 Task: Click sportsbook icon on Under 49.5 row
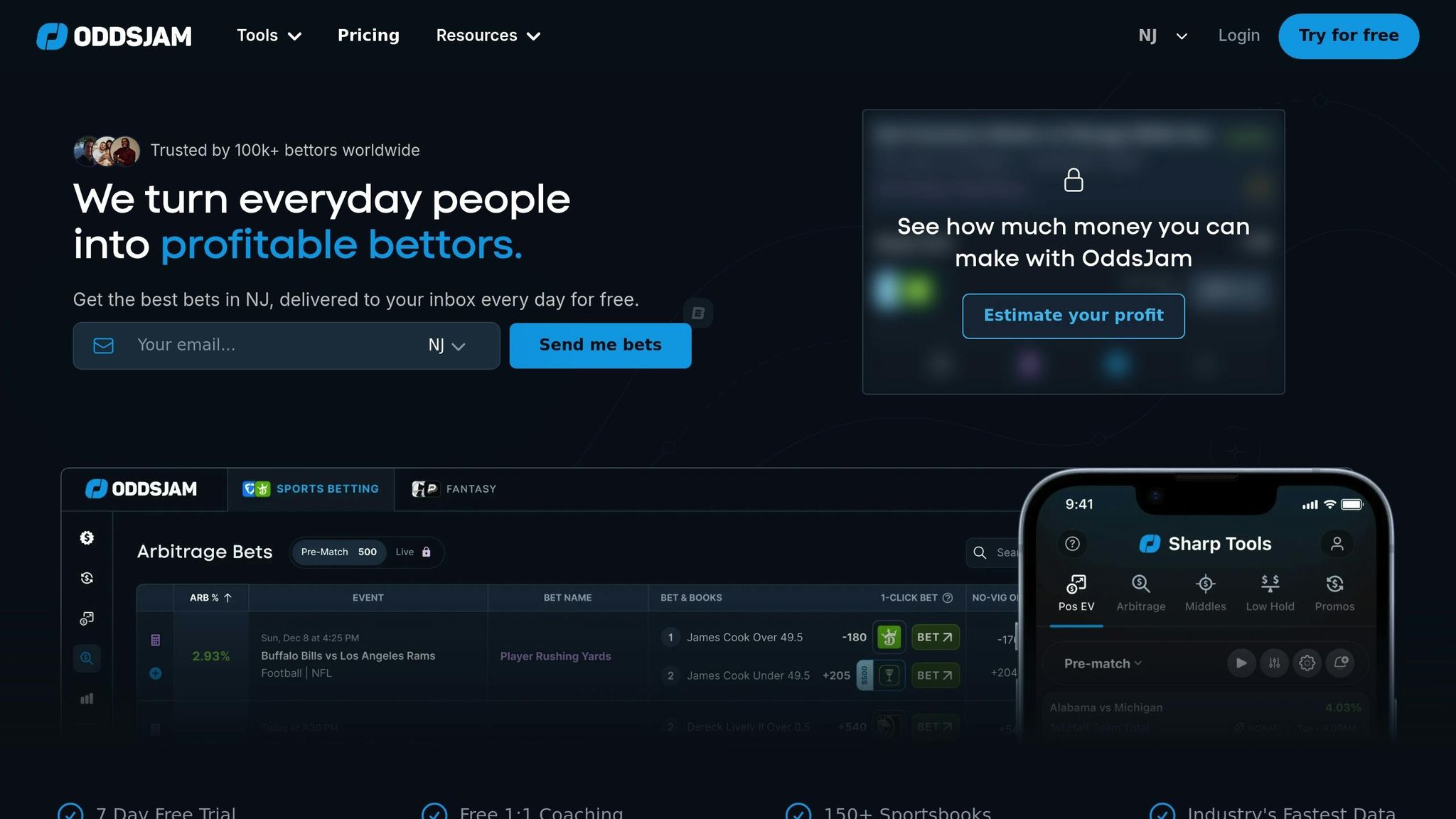click(x=889, y=675)
